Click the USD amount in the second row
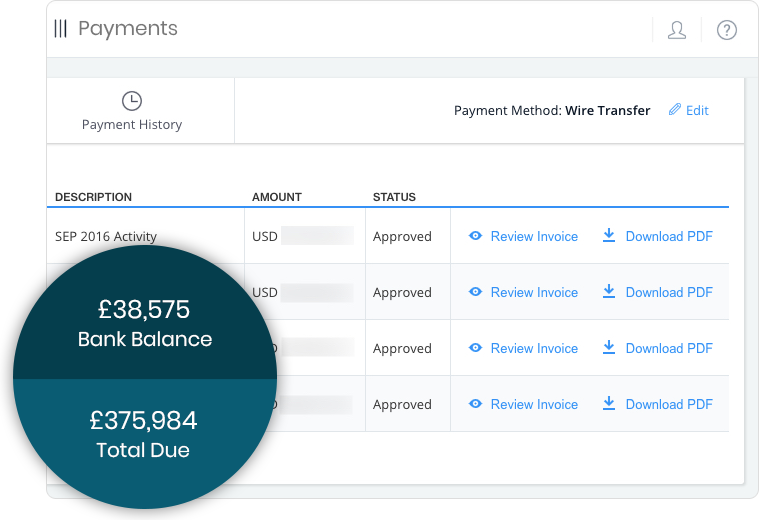 (303, 292)
